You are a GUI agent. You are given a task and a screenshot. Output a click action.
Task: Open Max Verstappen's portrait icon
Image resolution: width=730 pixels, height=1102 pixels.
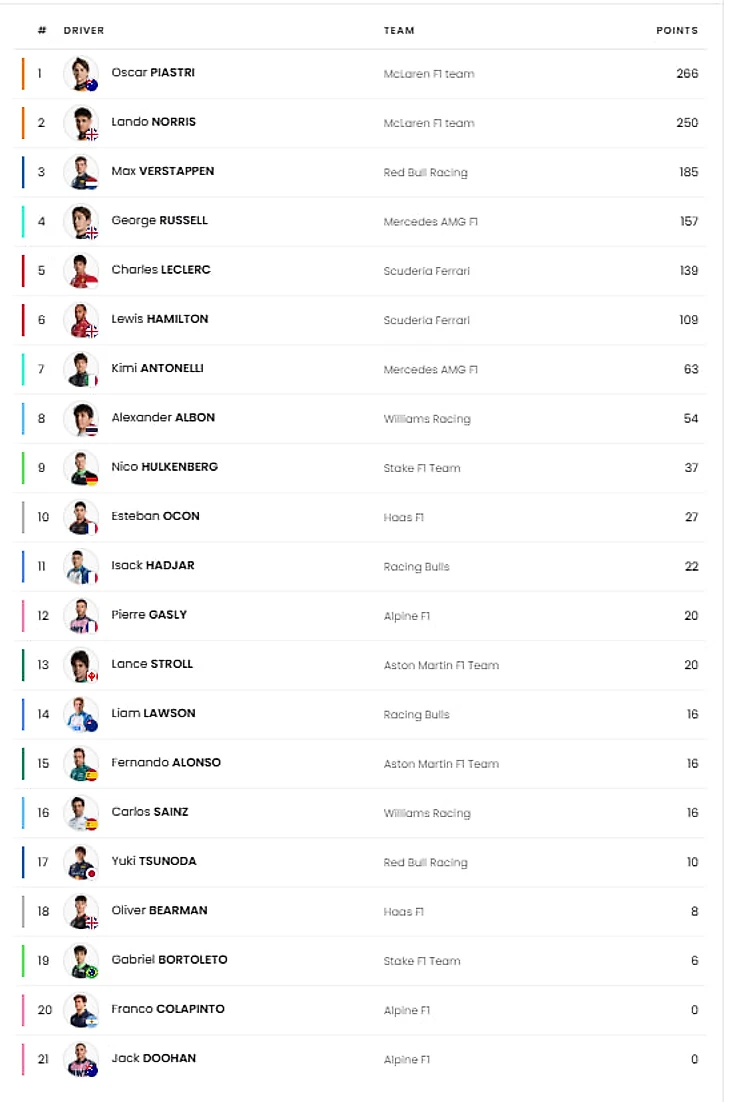click(81, 172)
